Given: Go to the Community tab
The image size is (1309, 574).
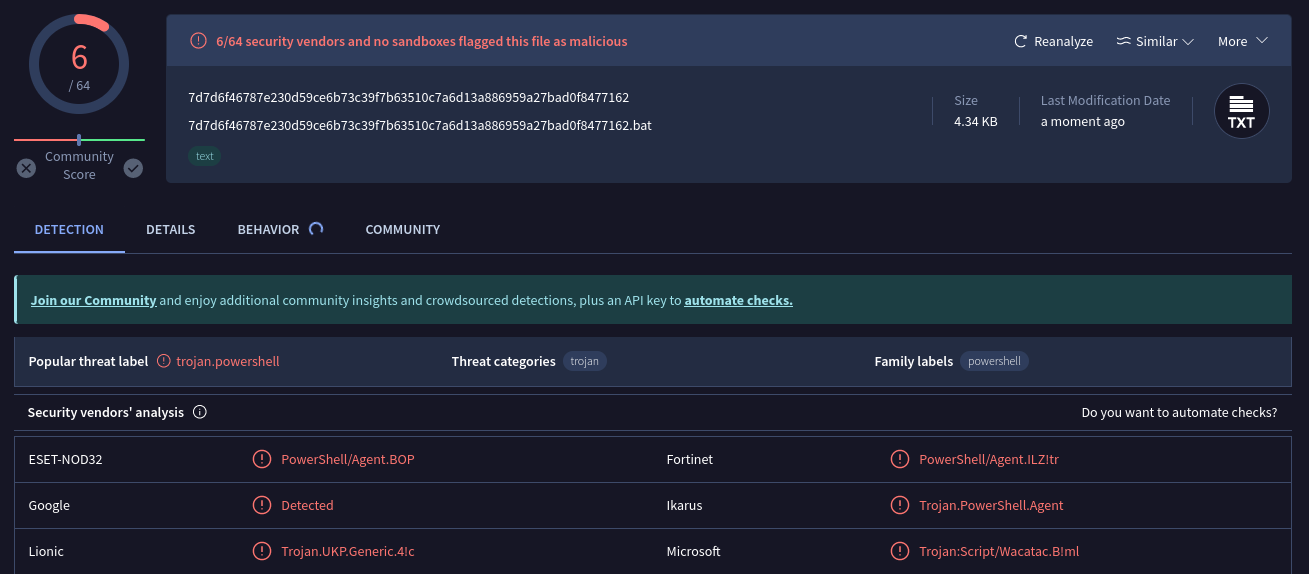Looking at the screenshot, I should [403, 229].
